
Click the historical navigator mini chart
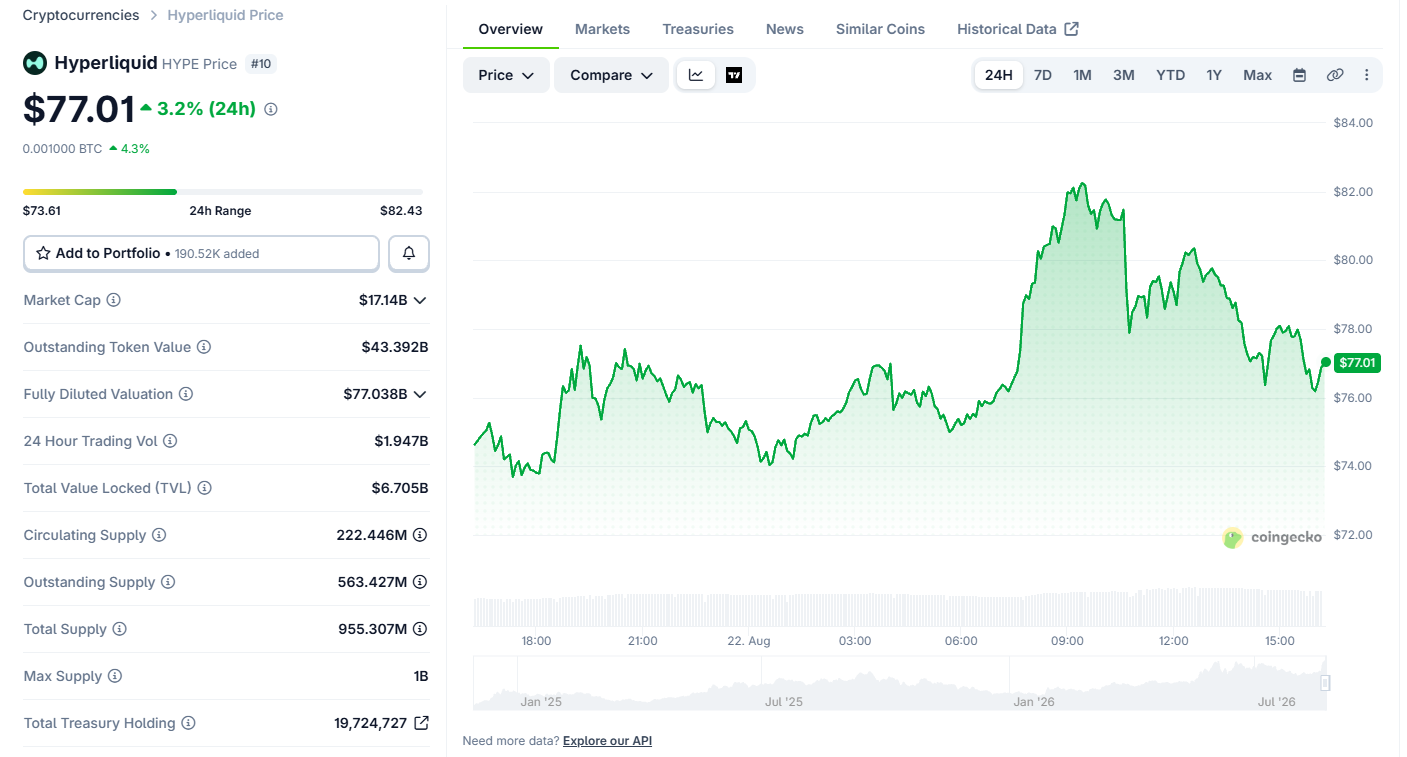(x=900, y=683)
